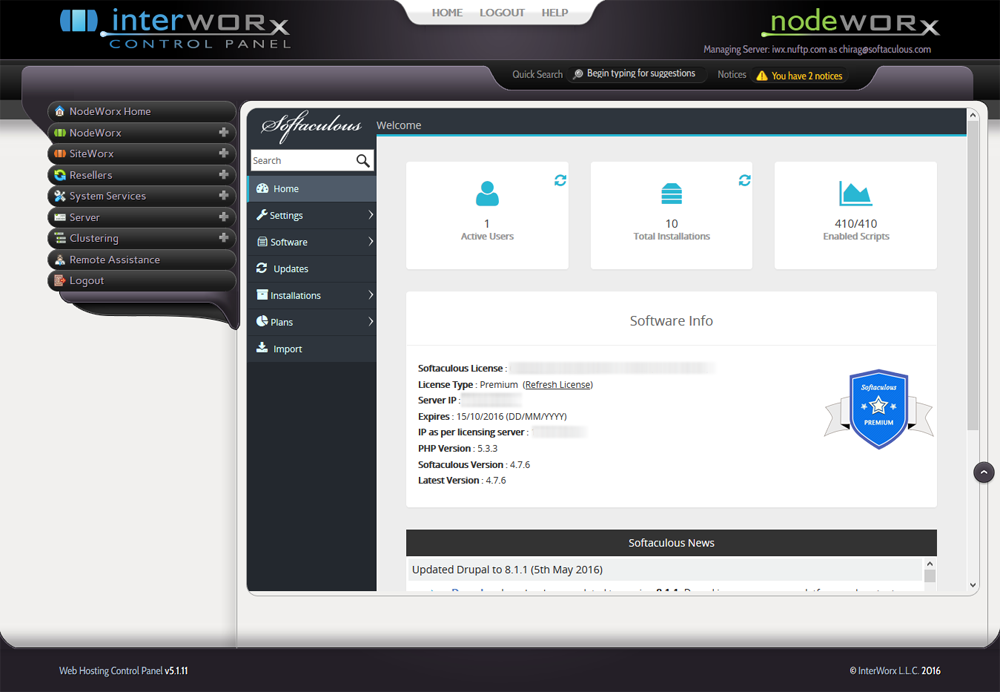Viewport: 1000px width, 692px height.
Task: Expand the SiteWorx menu with plus
Action: 223,153
